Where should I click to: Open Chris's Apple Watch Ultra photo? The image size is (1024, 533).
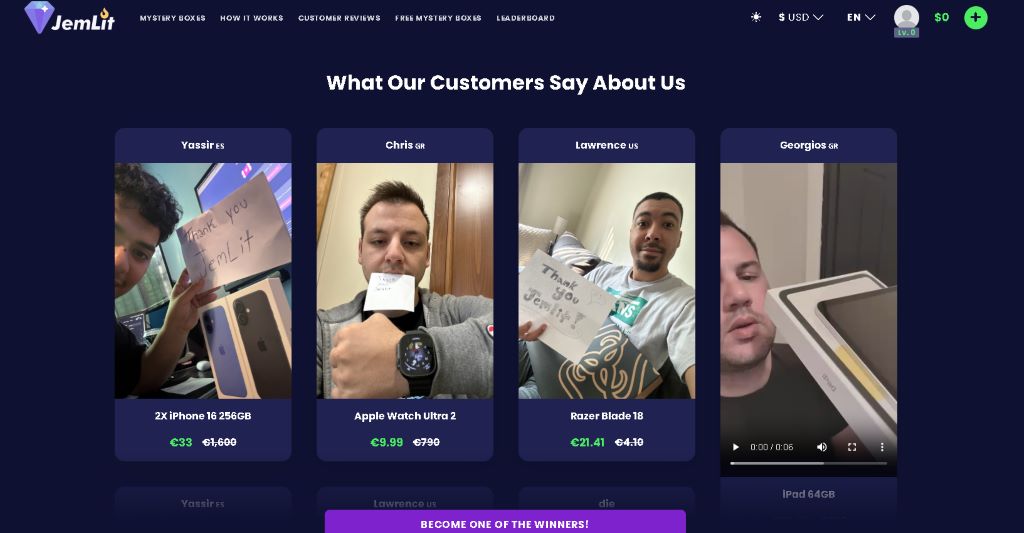[x=405, y=281]
